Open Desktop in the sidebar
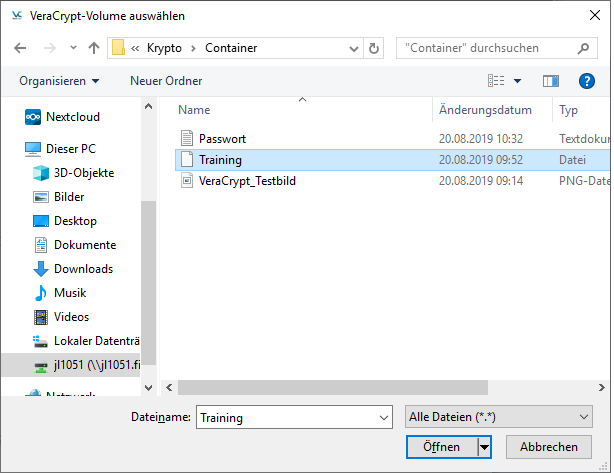The image size is (614, 473). 75,221
